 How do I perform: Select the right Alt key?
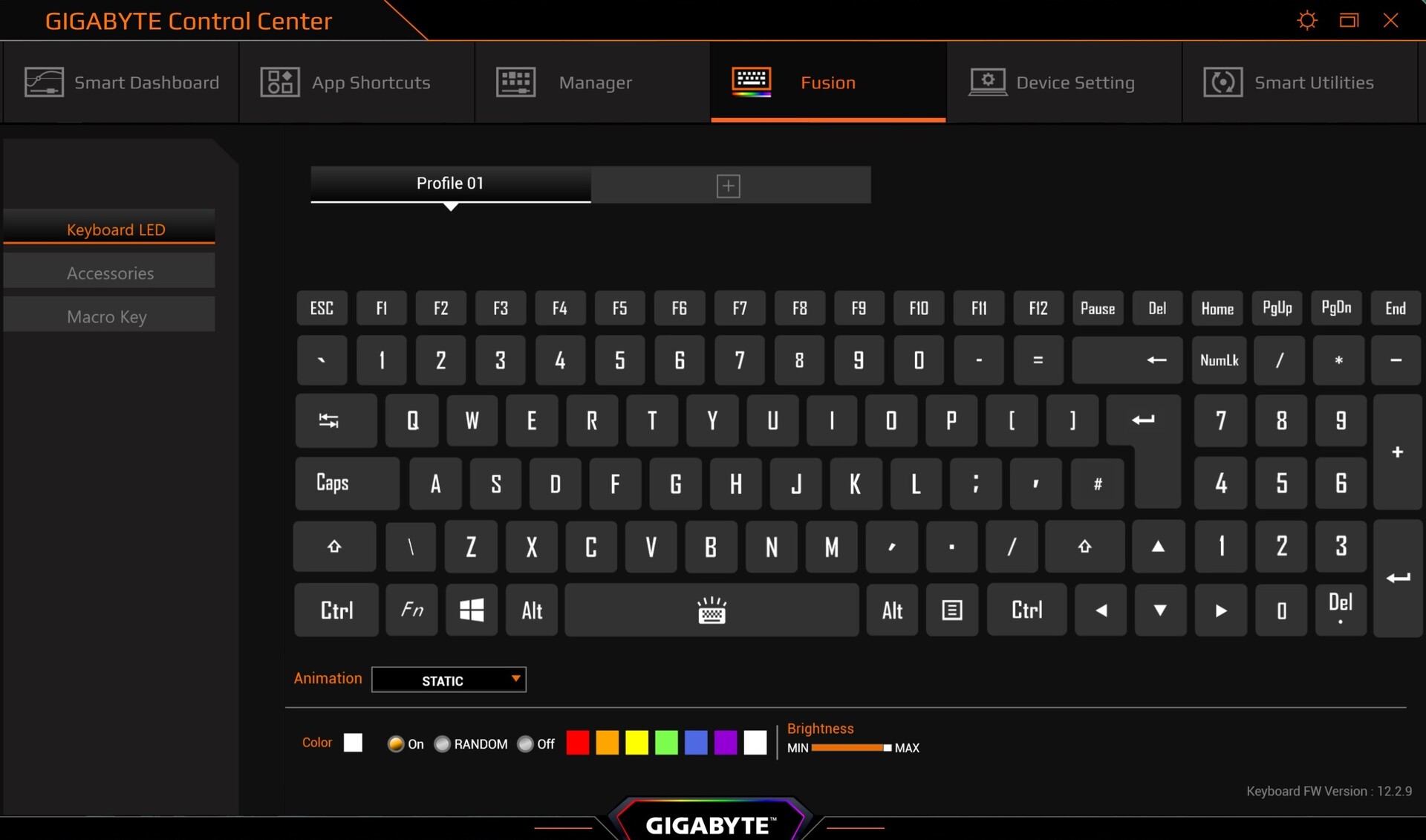pyautogui.click(x=892, y=611)
